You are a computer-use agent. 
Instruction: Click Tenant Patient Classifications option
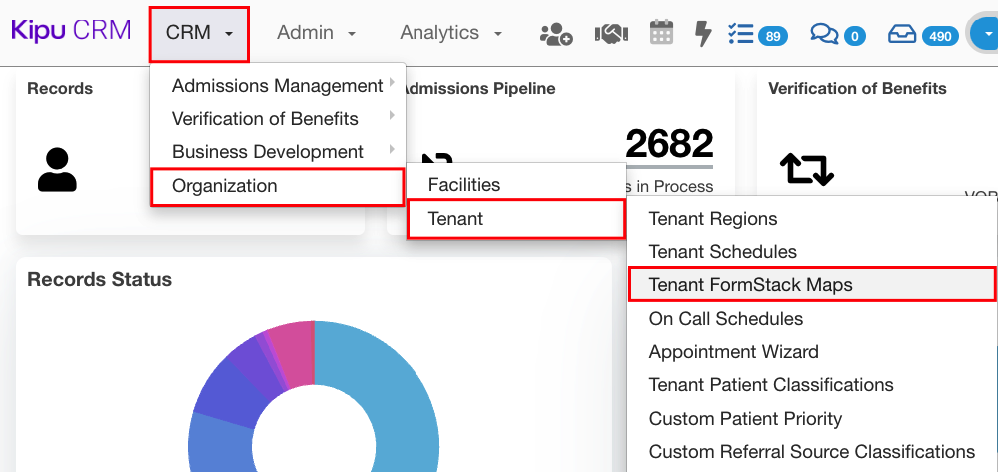pos(771,385)
